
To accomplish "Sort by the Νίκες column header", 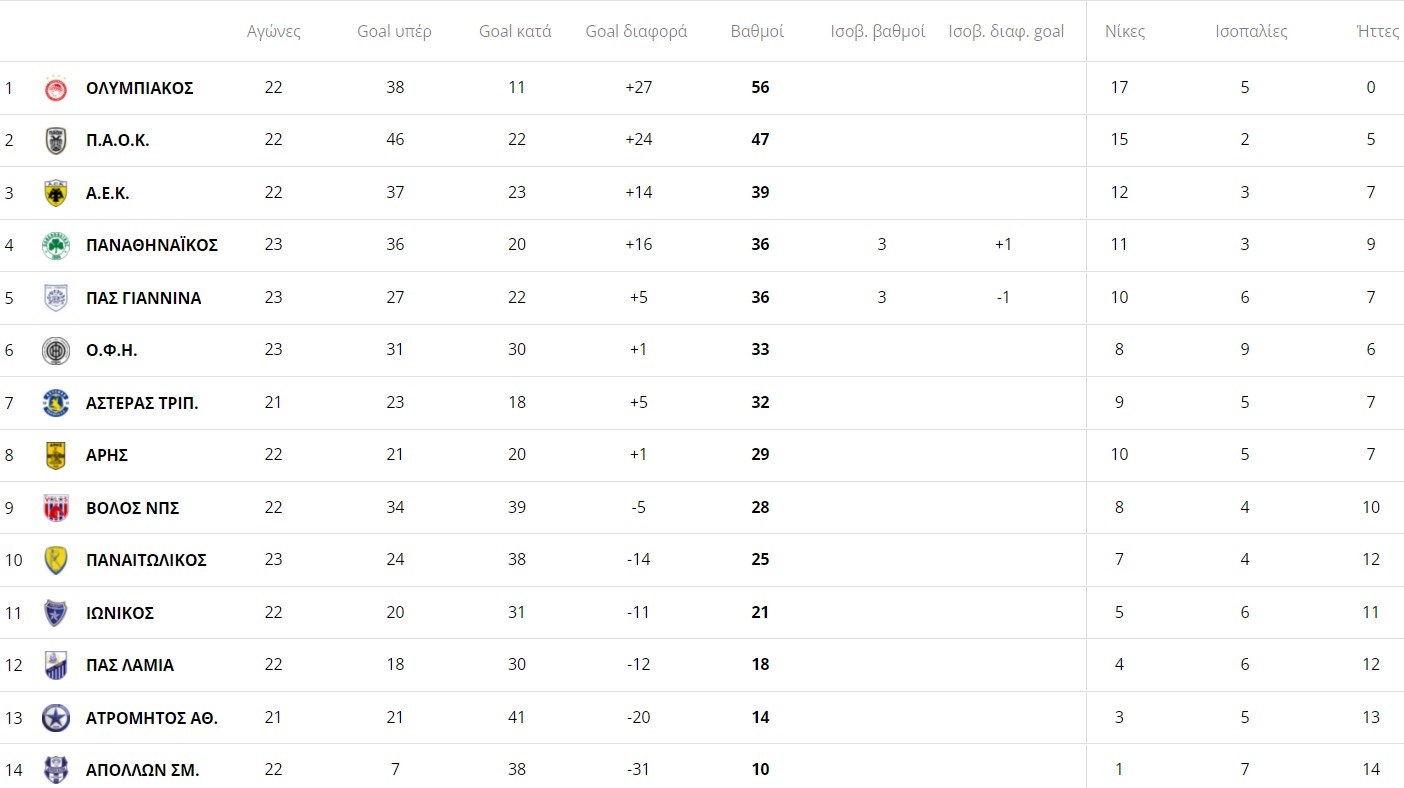I will 1125,31.
